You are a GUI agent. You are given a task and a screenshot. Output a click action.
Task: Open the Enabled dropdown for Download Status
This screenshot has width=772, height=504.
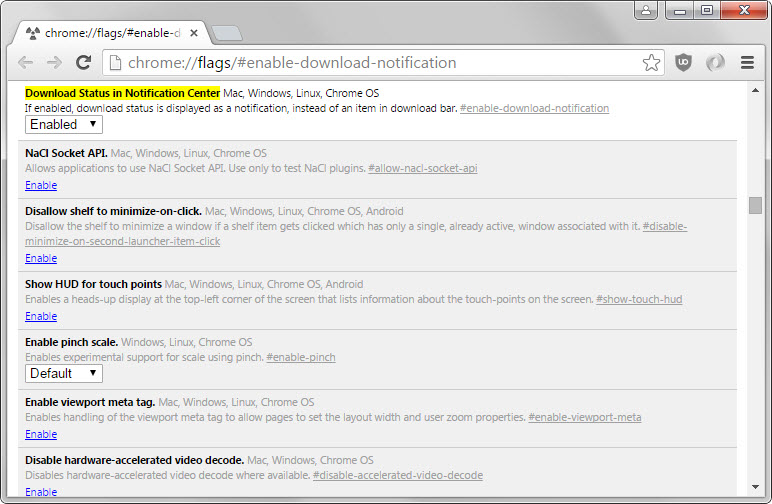click(x=64, y=125)
